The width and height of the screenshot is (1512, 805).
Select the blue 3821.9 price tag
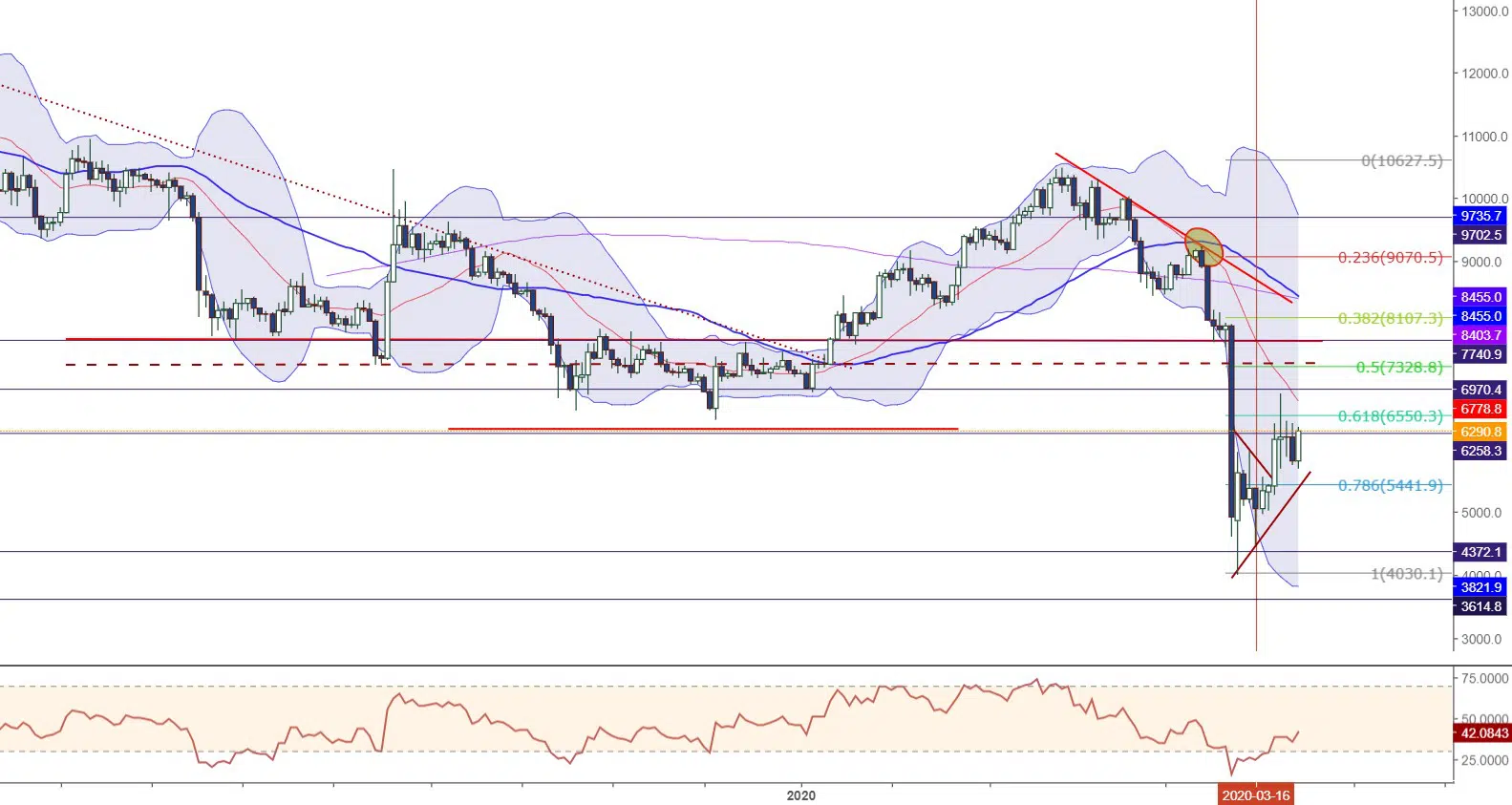click(1480, 587)
